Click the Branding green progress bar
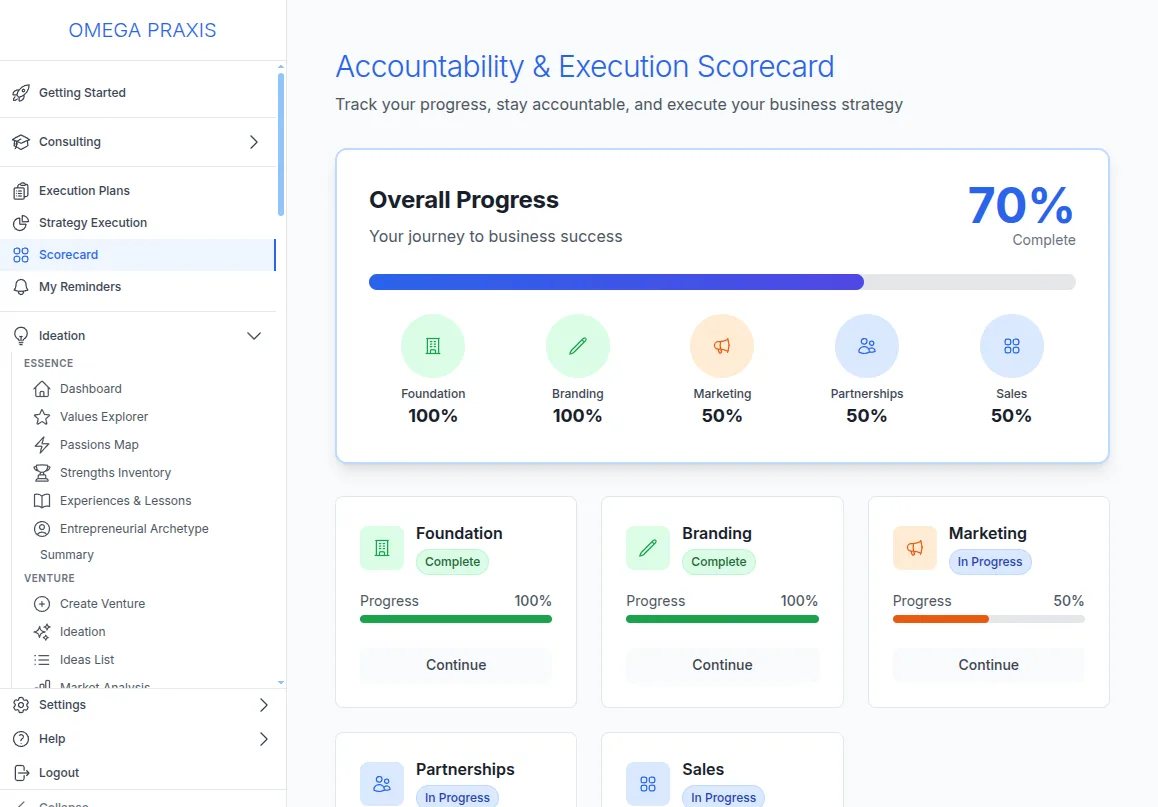The width and height of the screenshot is (1158, 807). (722, 619)
